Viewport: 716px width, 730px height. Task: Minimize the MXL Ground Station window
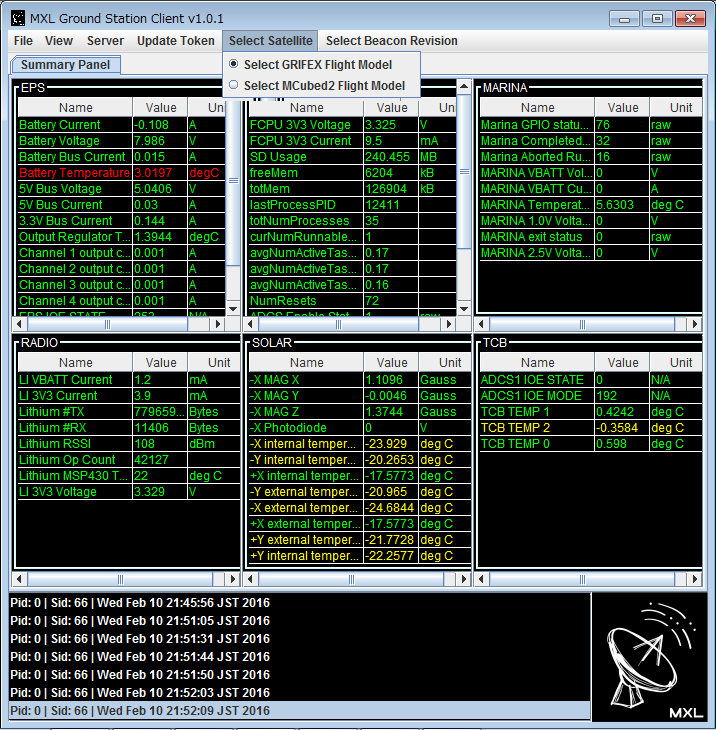pyautogui.click(x=625, y=19)
